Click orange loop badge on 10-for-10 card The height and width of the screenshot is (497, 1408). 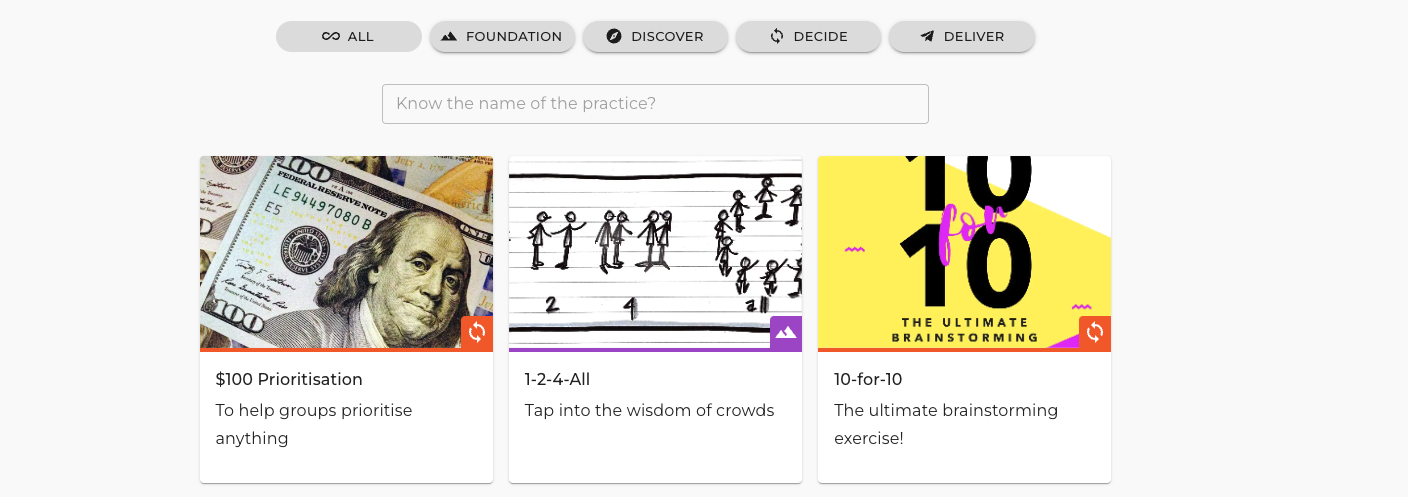tap(1095, 332)
